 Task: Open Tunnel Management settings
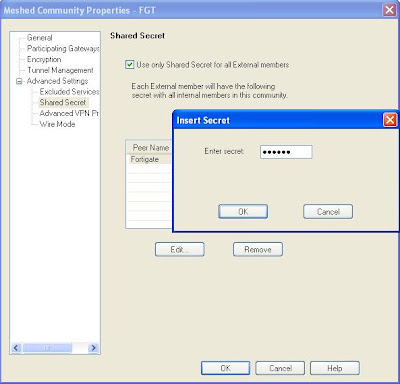pos(60,70)
